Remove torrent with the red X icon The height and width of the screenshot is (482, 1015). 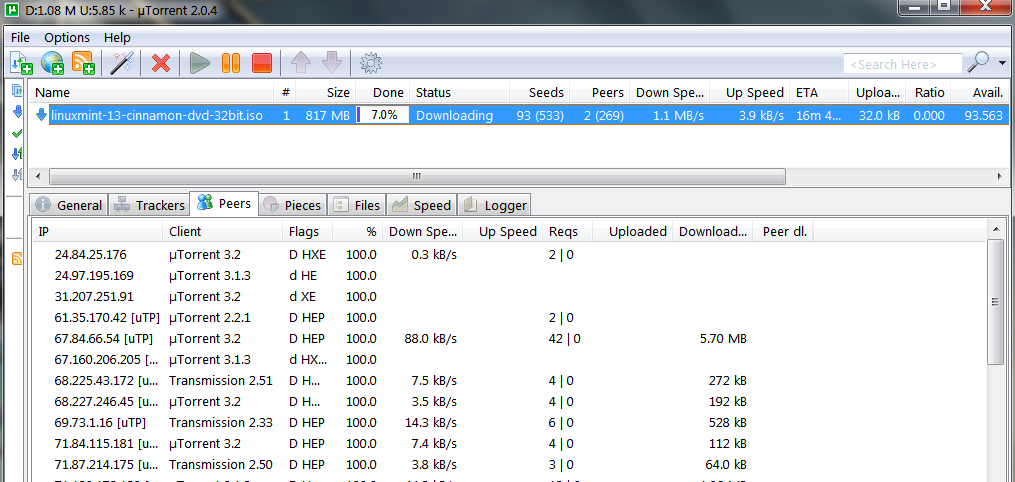pyautogui.click(x=160, y=63)
